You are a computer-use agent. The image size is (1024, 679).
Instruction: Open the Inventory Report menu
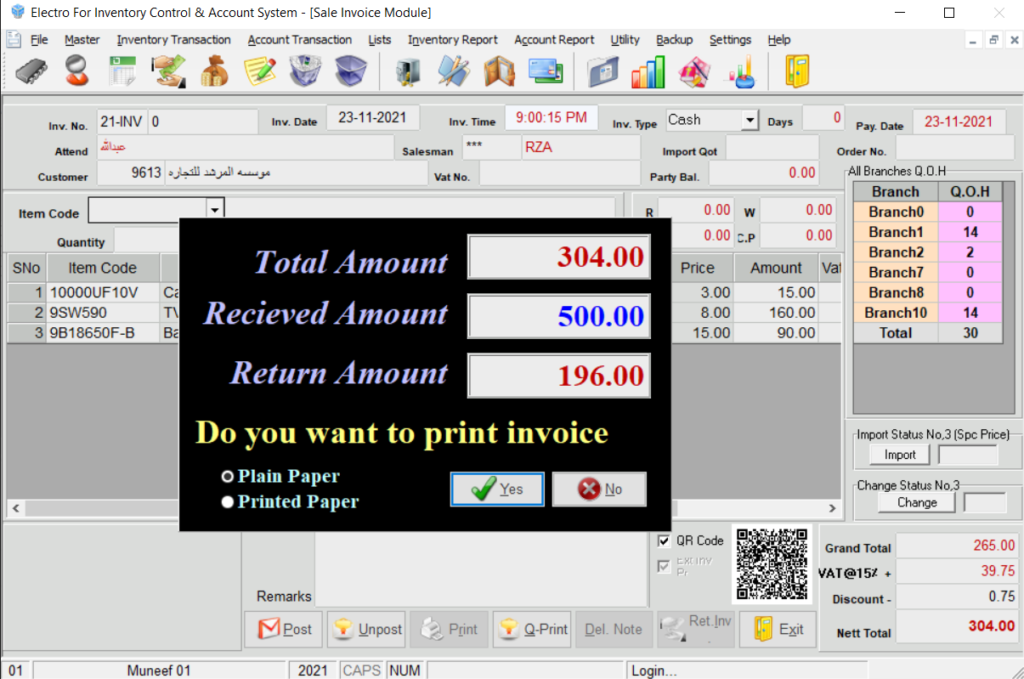click(x=452, y=40)
